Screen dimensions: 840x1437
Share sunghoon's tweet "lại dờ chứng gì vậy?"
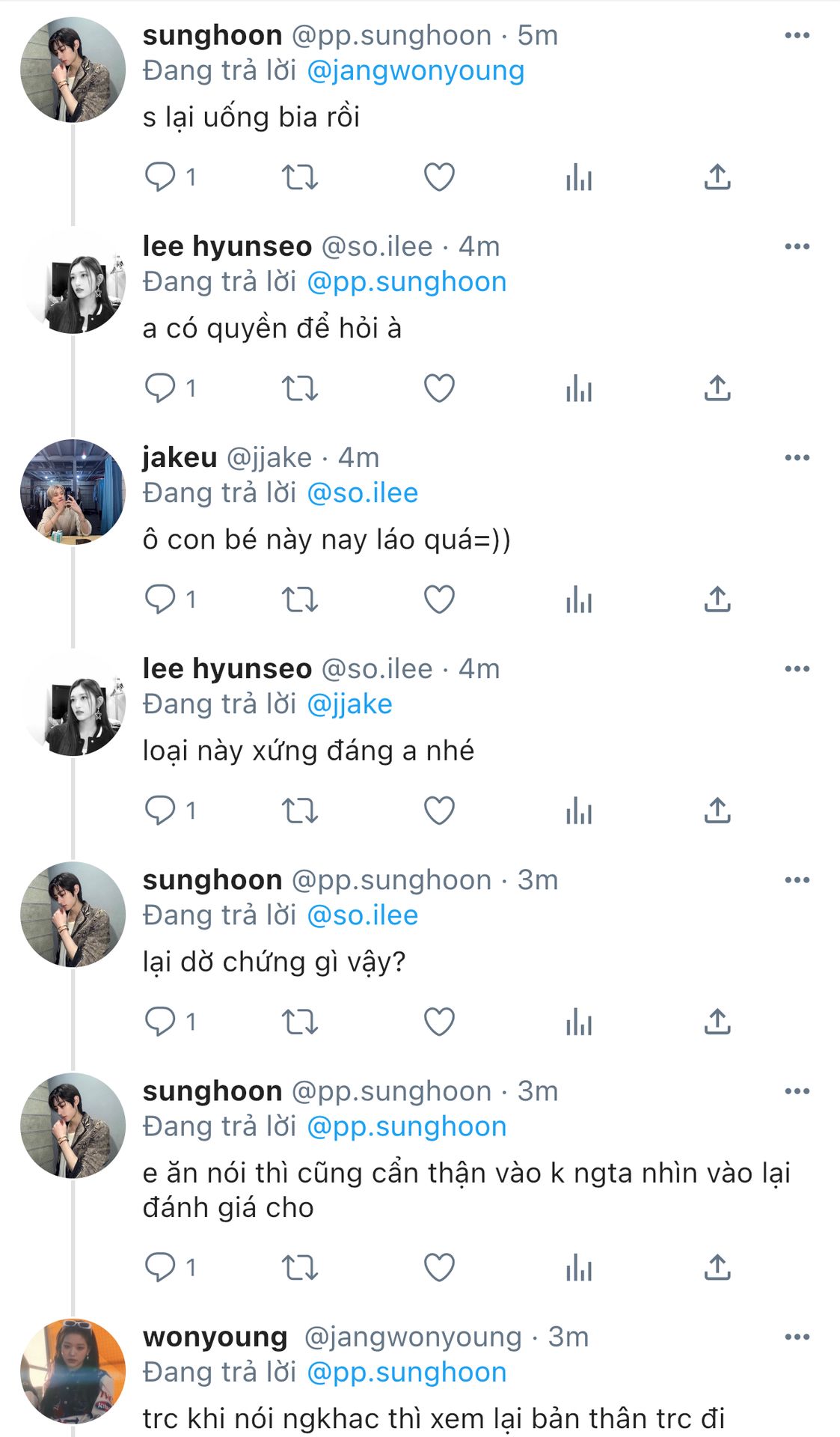717,1022
